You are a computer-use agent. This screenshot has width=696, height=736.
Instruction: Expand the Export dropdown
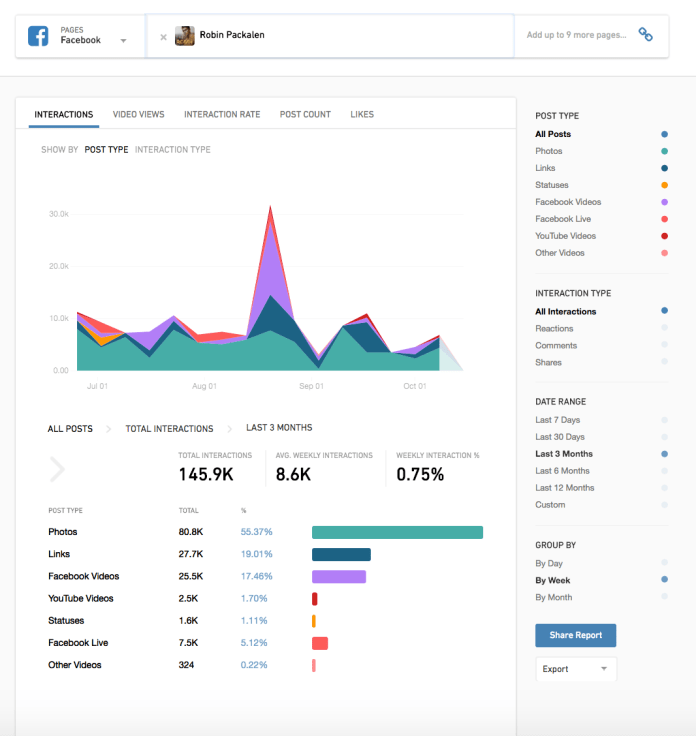pyautogui.click(x=576, y=669)
